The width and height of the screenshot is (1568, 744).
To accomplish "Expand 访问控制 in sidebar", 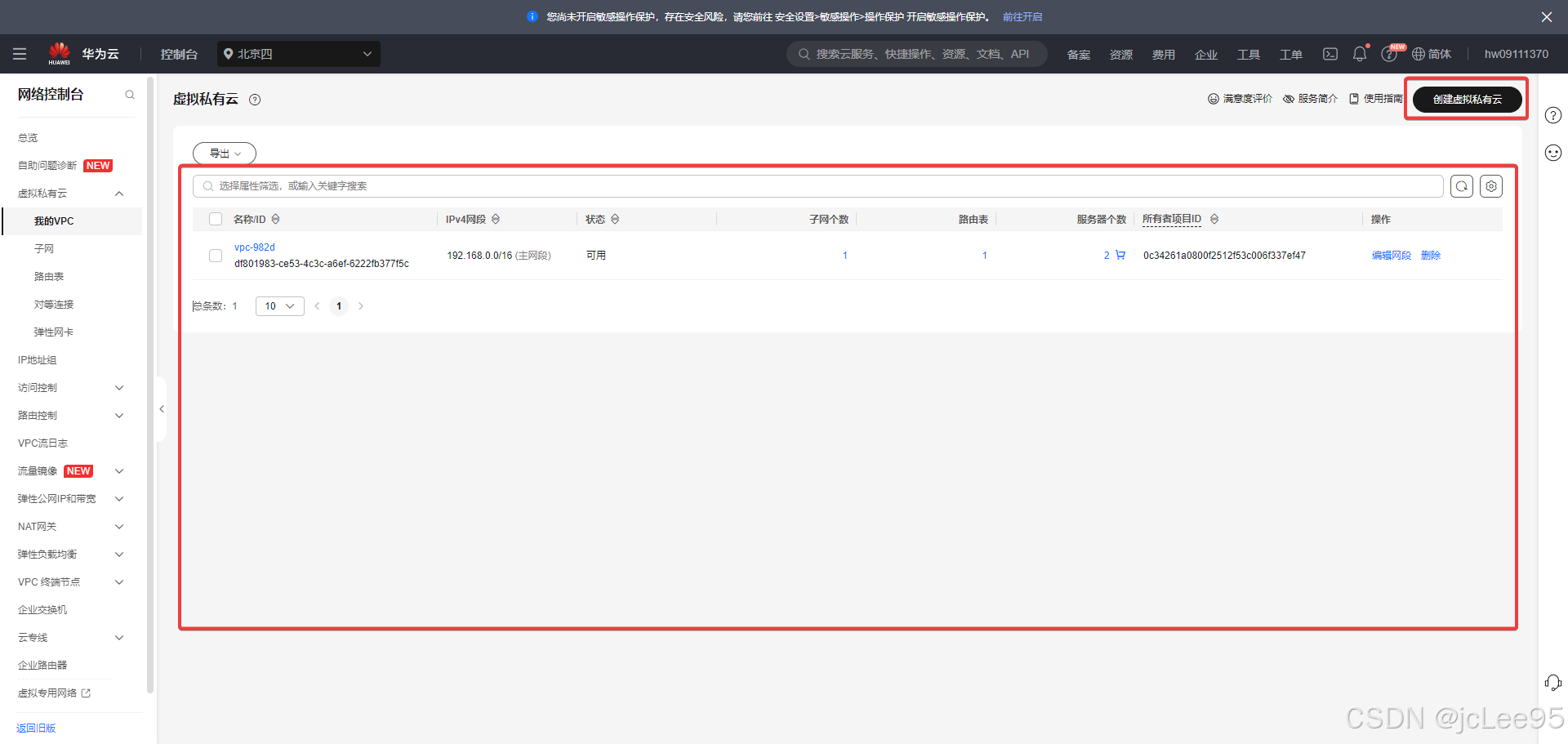I will click(119, 388).
